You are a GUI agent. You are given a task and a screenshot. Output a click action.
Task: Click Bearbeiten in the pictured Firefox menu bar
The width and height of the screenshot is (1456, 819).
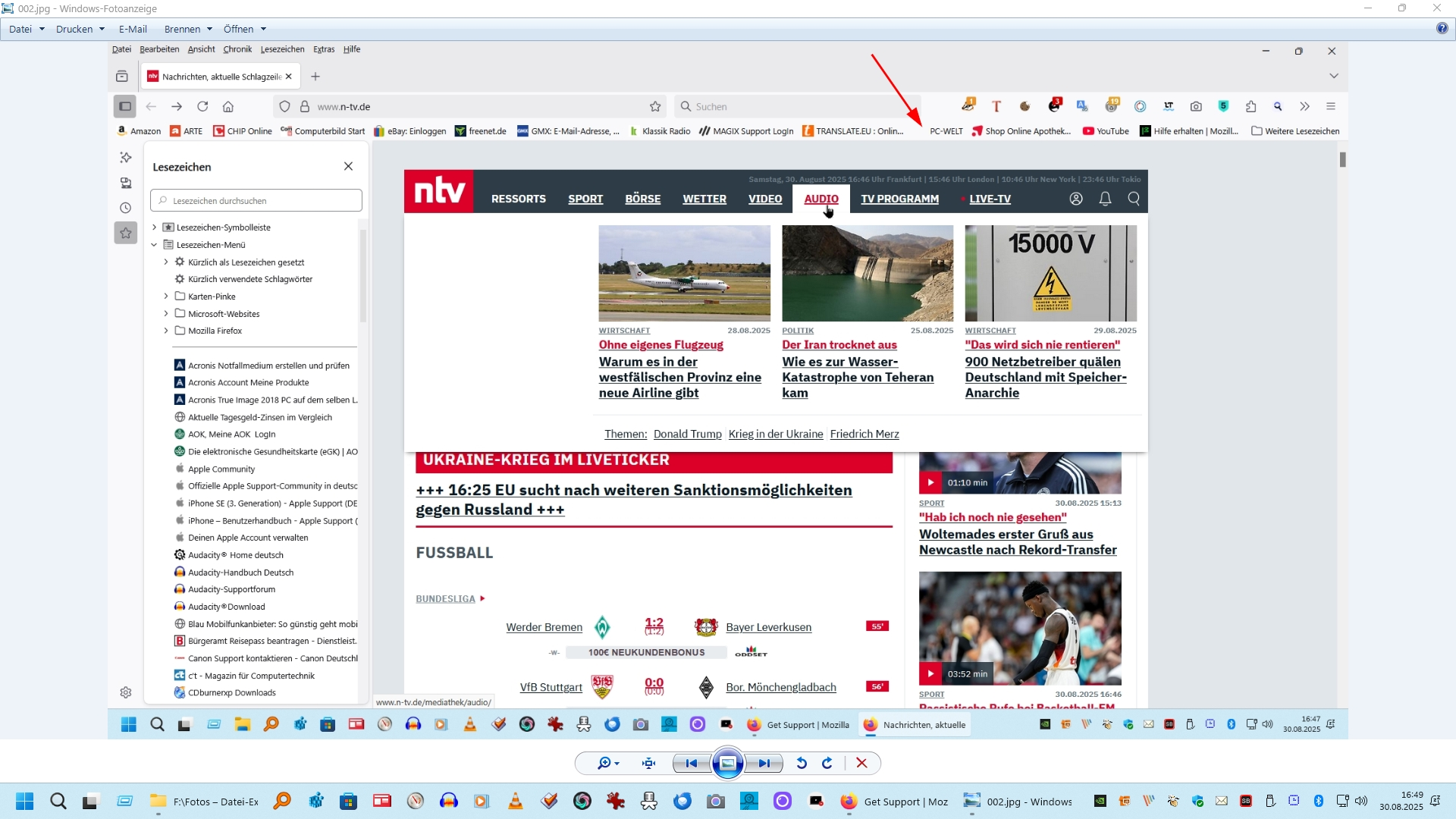[x=159, y=49]
